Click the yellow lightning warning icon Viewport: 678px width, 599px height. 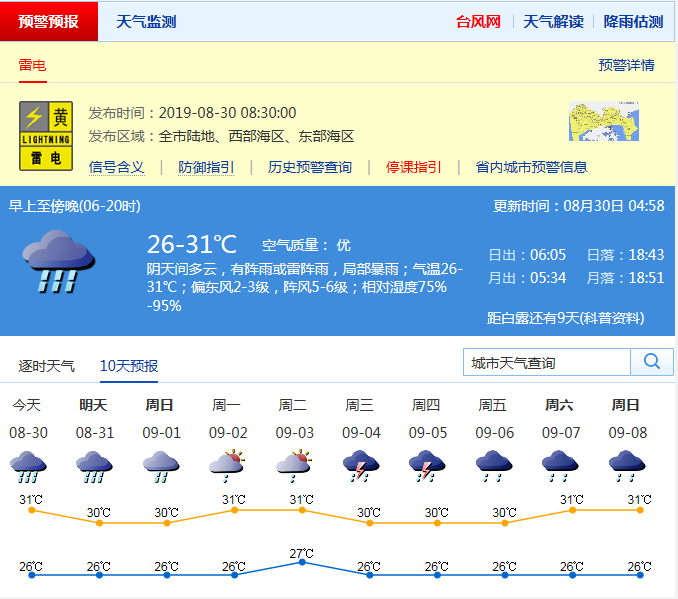click(47, 135)
